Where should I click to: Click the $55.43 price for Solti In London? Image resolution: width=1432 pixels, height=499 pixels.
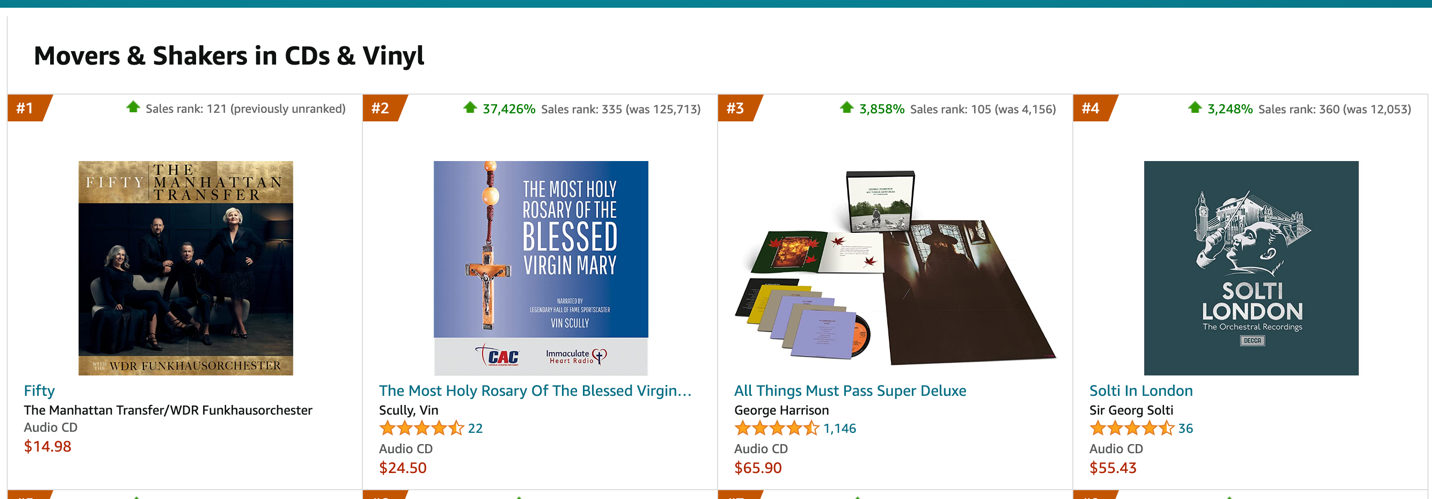click(1113, 468)
